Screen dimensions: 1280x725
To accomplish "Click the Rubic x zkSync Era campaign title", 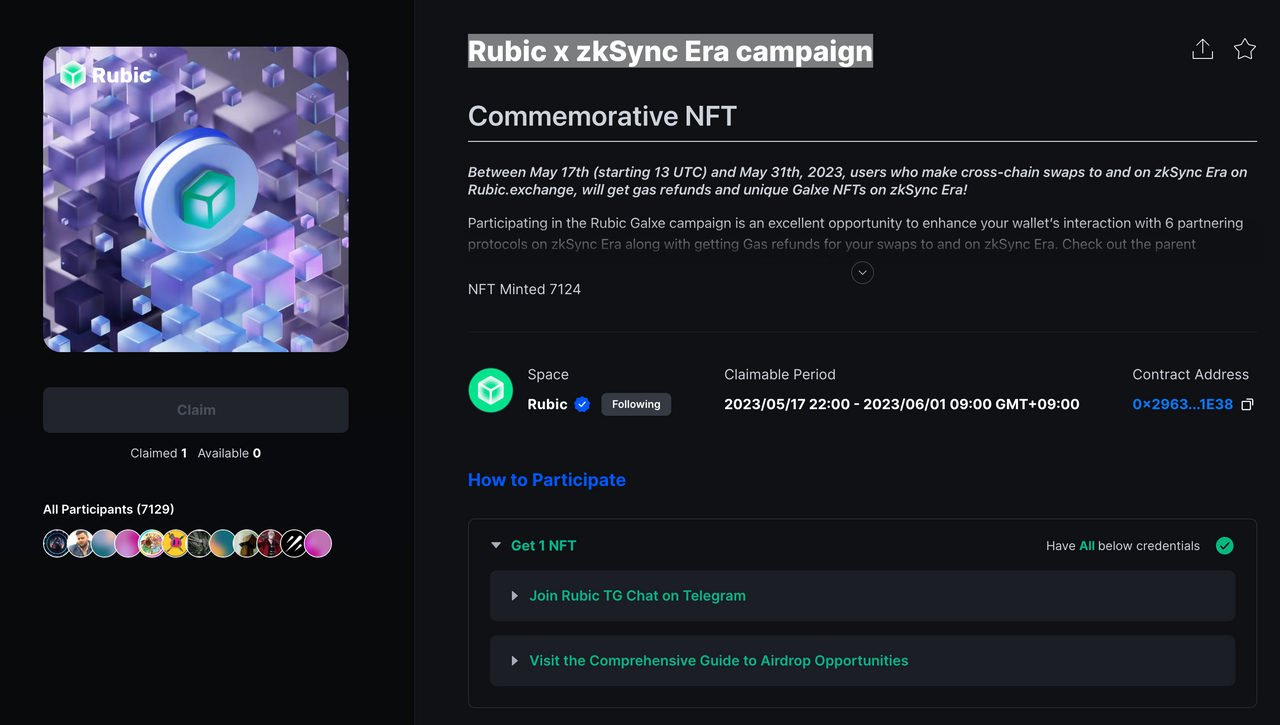I will (x=670, y=51).
